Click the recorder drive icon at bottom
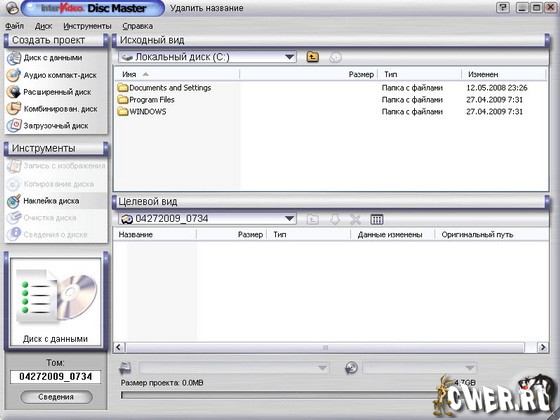The width and height of the screenshot is (560, 420). pyautogui.click(x=125, y=368)
